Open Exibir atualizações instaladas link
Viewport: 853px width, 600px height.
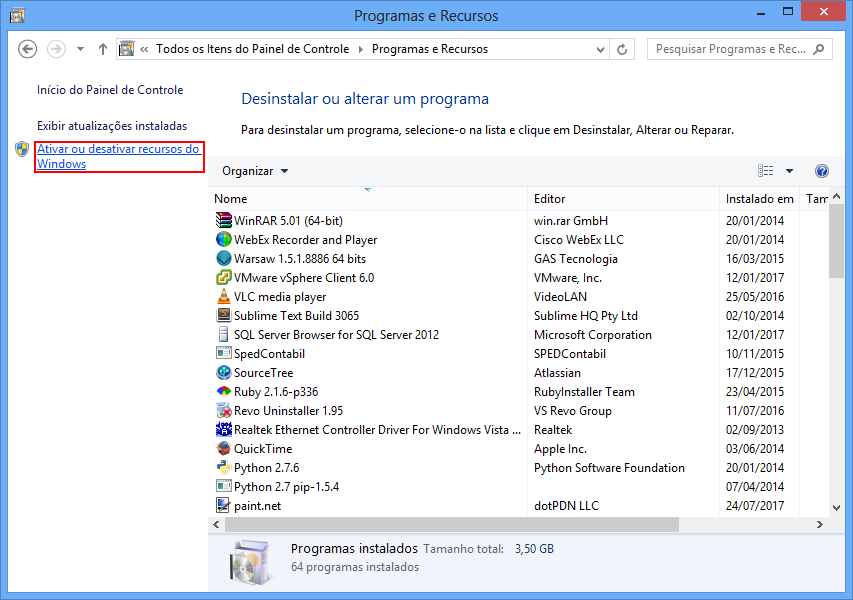pos(112,126)
